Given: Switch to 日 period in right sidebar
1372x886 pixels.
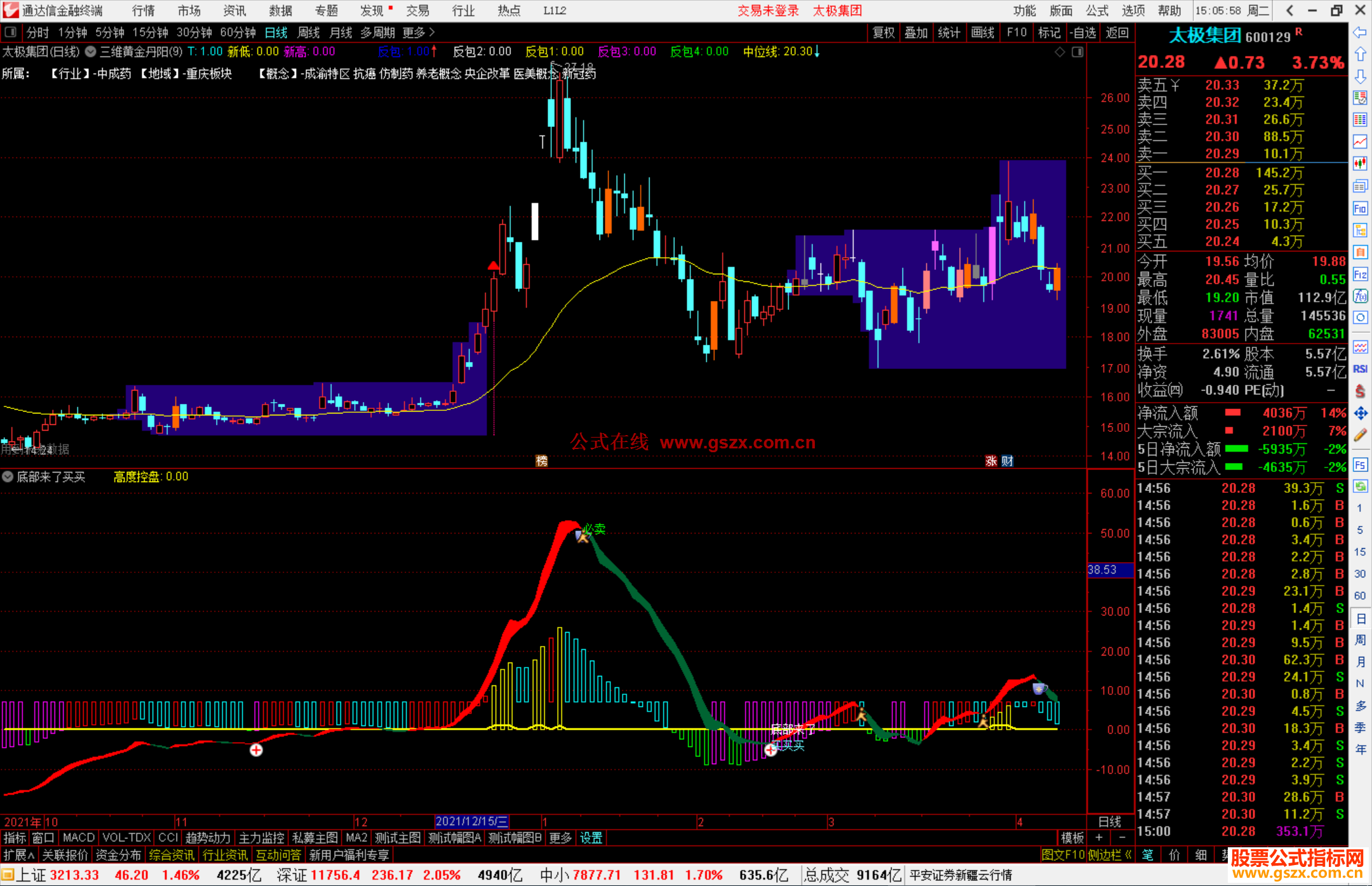Looking at the screenshot, I should tap(1360, 619).
